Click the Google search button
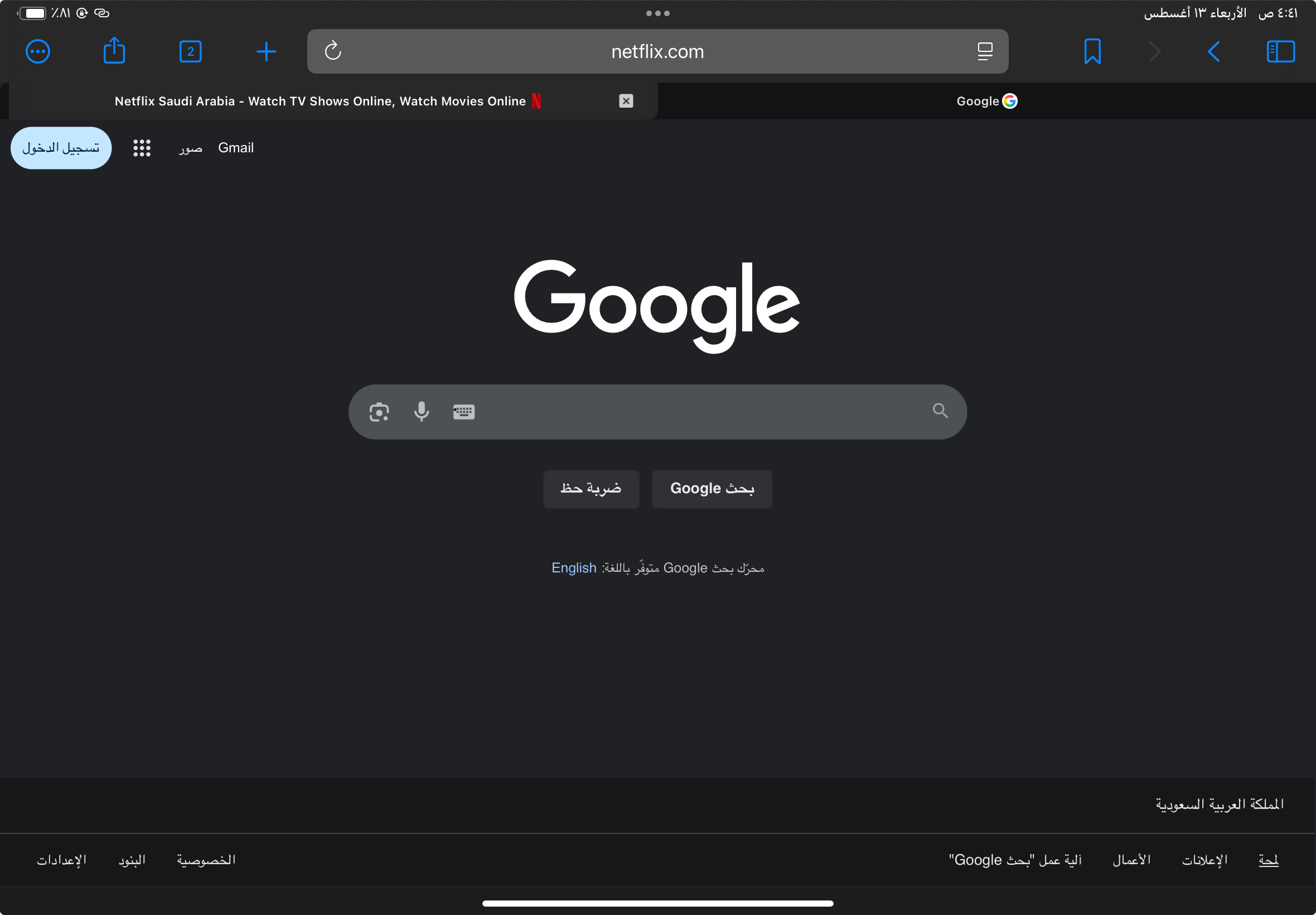This screenshot has width=1316, height=915. [712, 488]
